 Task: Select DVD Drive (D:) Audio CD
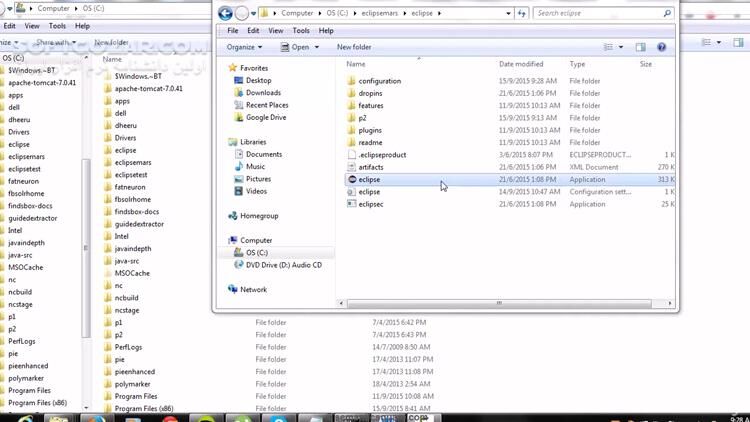tap(283, 265)
